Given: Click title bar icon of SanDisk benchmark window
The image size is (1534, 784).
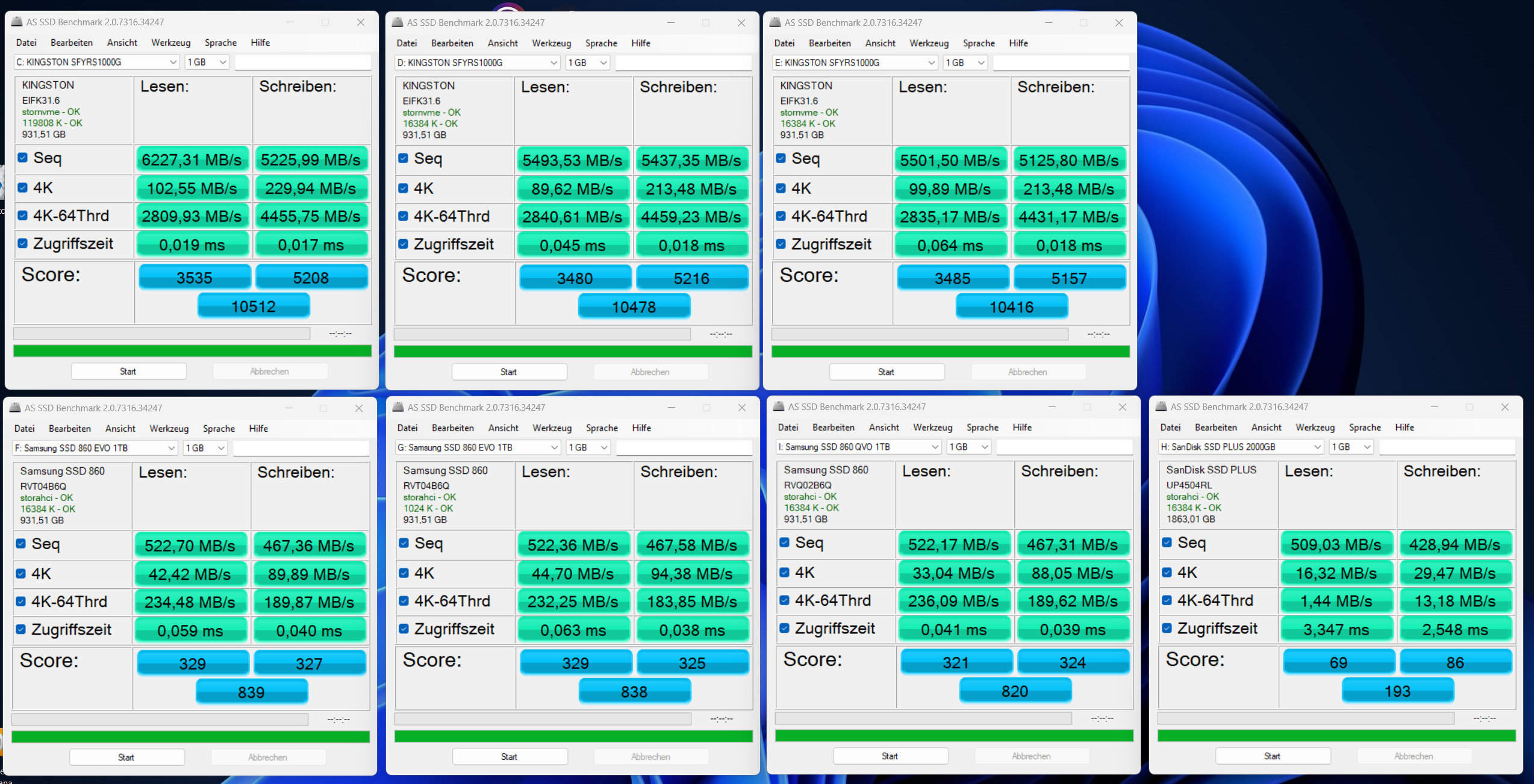Looking at the screenshot, I should coord(1161,406).
